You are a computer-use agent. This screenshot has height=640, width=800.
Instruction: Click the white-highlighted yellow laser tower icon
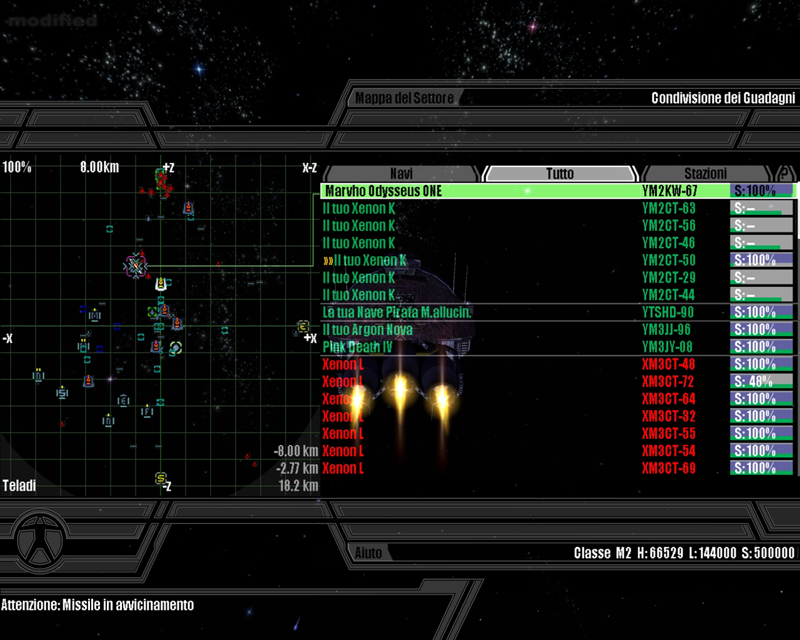point(161,283)
